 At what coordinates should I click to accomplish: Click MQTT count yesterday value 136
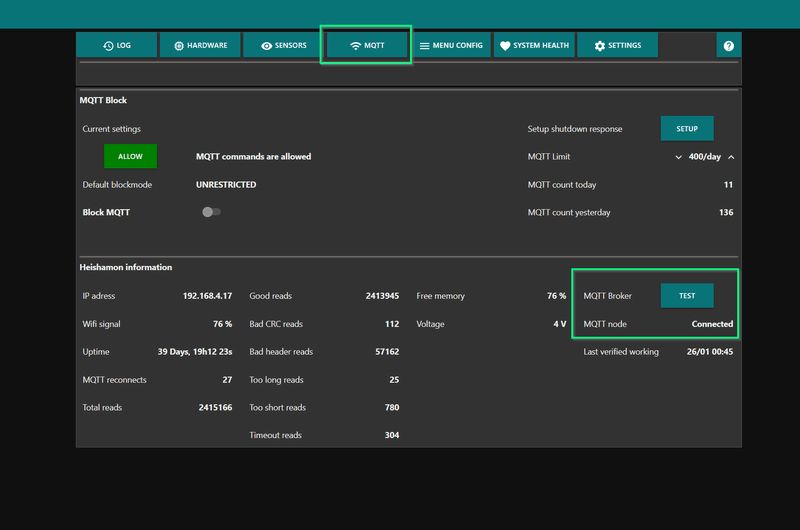coord(726,212)
